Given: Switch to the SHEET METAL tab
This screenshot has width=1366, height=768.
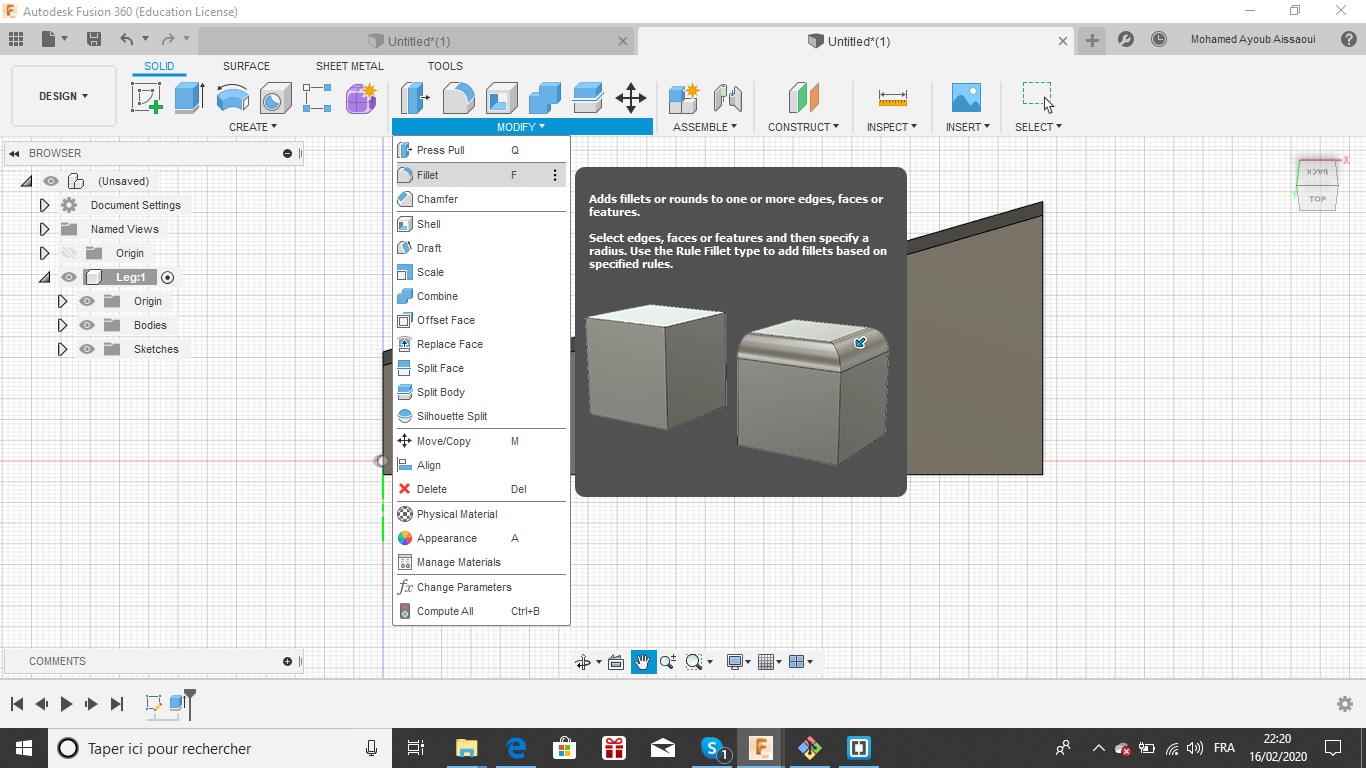Looking at the screenshot, I should [349, 66].
